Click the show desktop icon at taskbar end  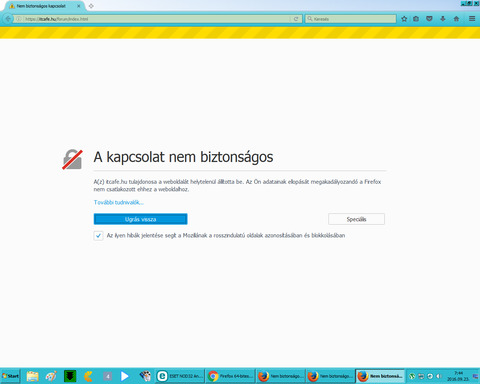click(x=476, y=376)
